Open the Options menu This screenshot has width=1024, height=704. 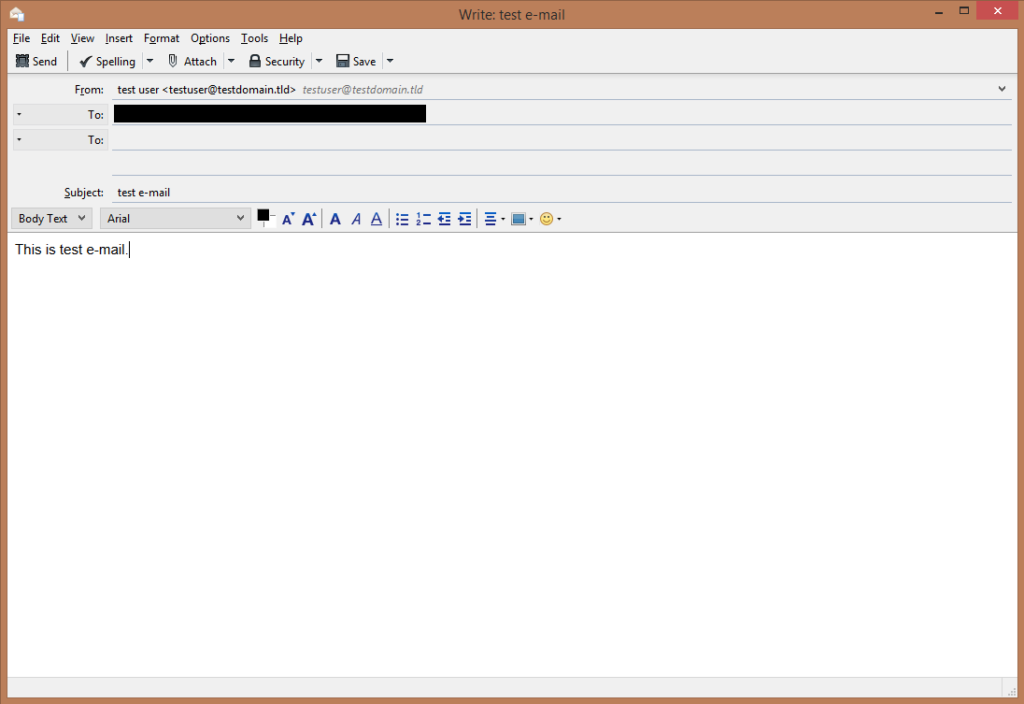pyautogui.click(x=210, y=38)
